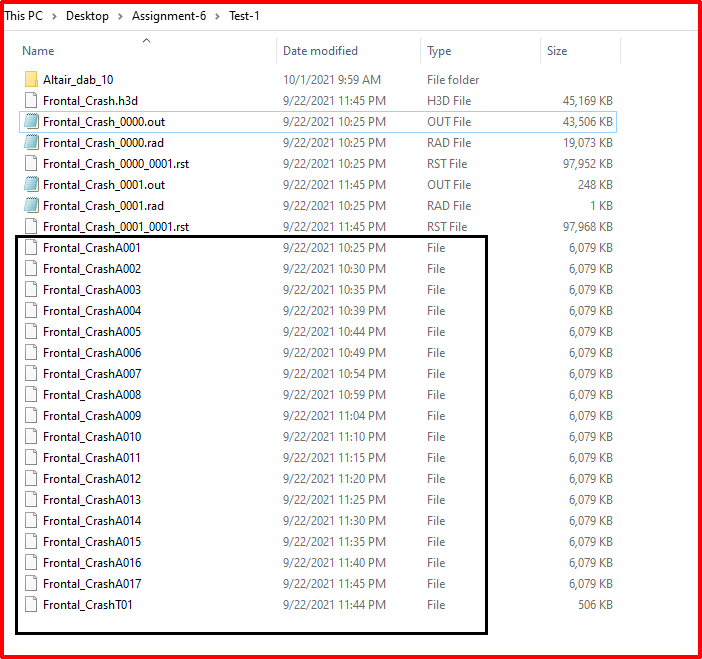This screenshot has height=659, width=702.
Task: Click the Frontal_CrashA001 file icon
Action: [31, 248]
